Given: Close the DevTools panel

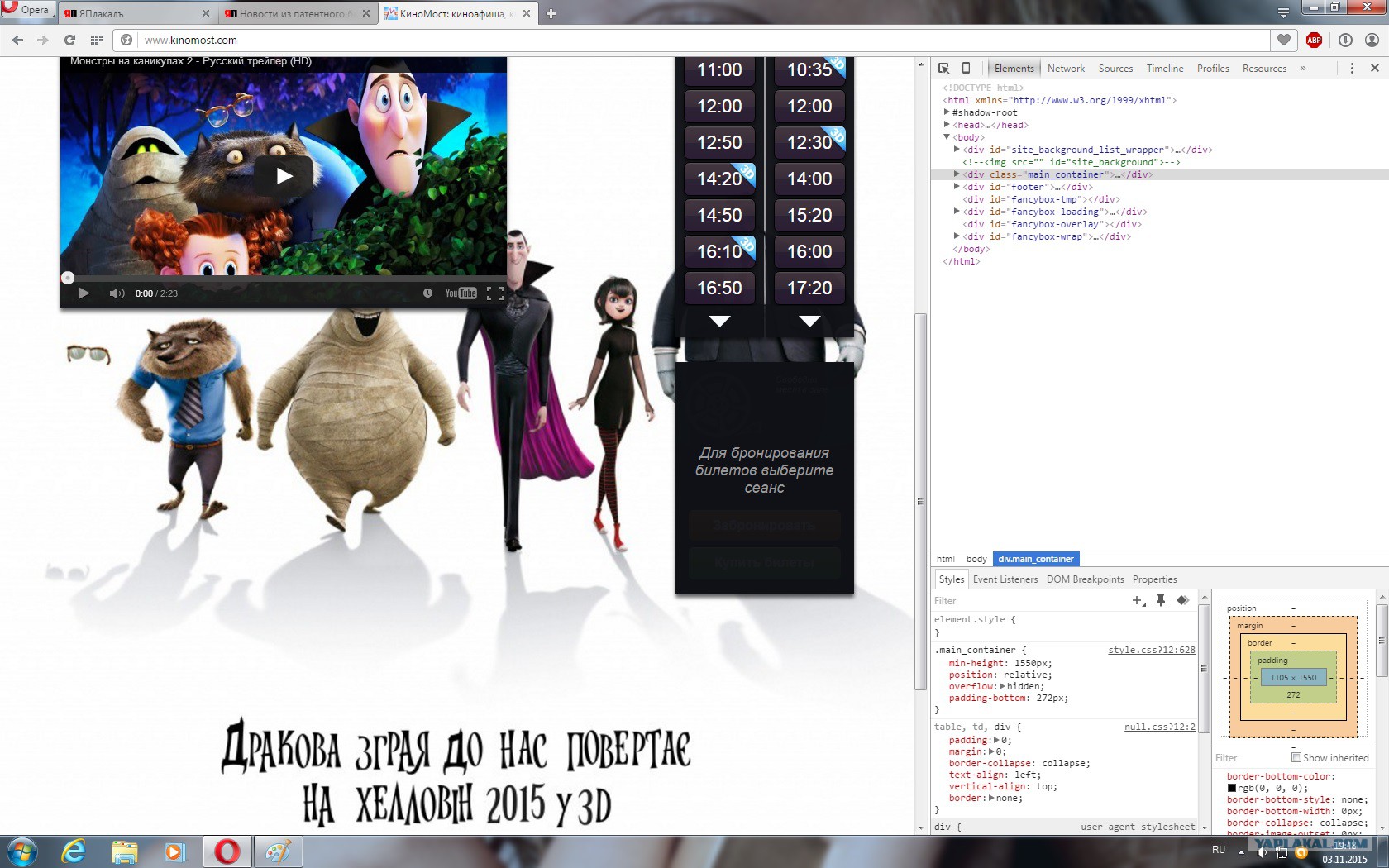Looking at the screenshot, I should [x=1375, y=68].
